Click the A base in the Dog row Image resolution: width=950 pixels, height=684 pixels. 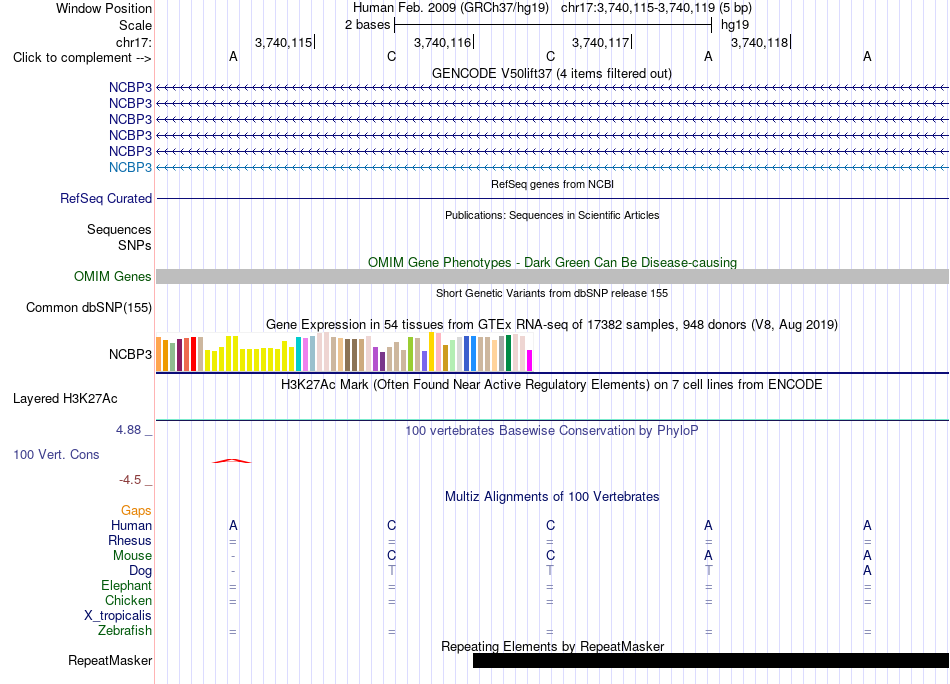point(867,571)
